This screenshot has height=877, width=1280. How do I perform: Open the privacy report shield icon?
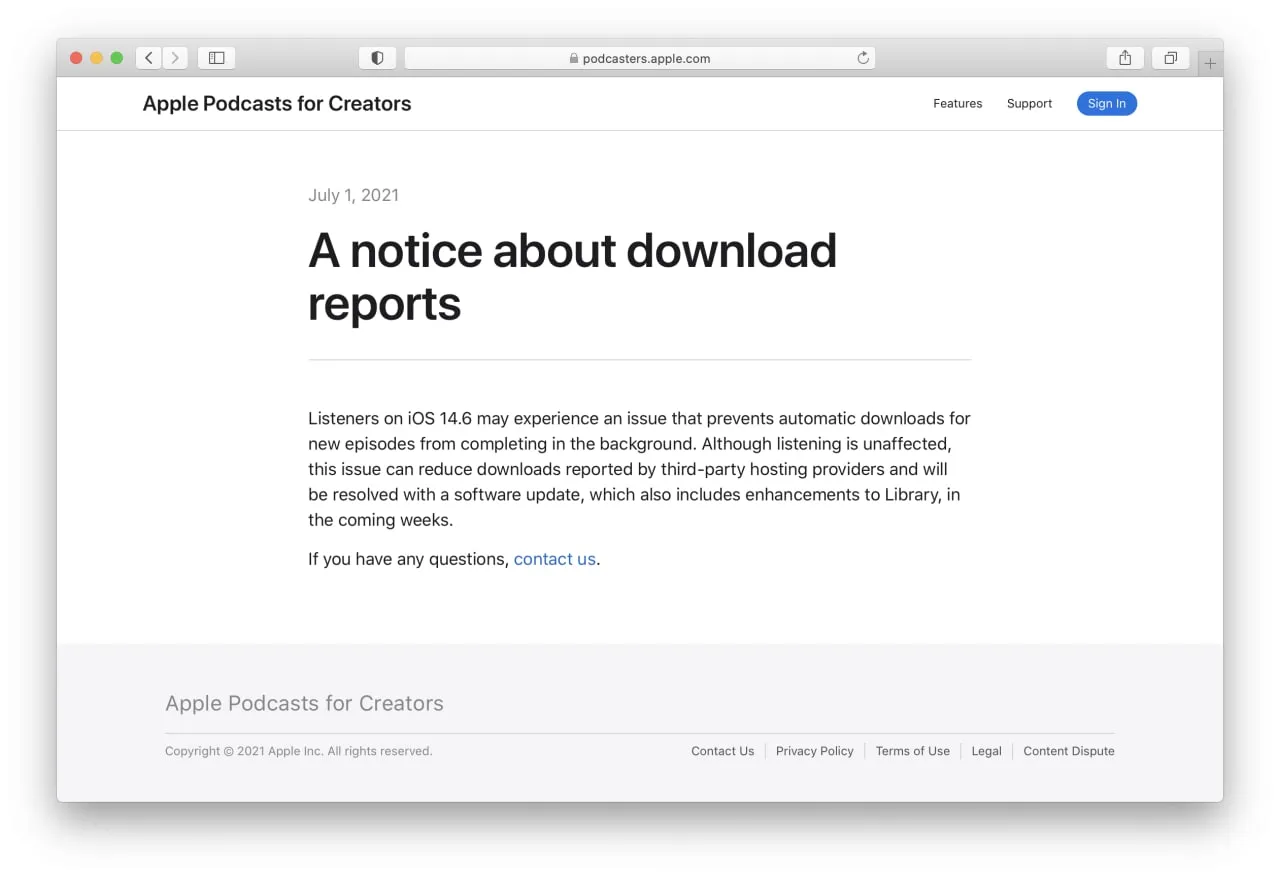point(377,58)
